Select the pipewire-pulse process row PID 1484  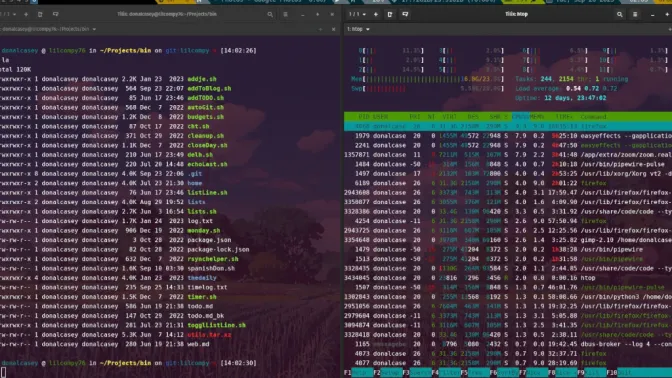(508, 164)
